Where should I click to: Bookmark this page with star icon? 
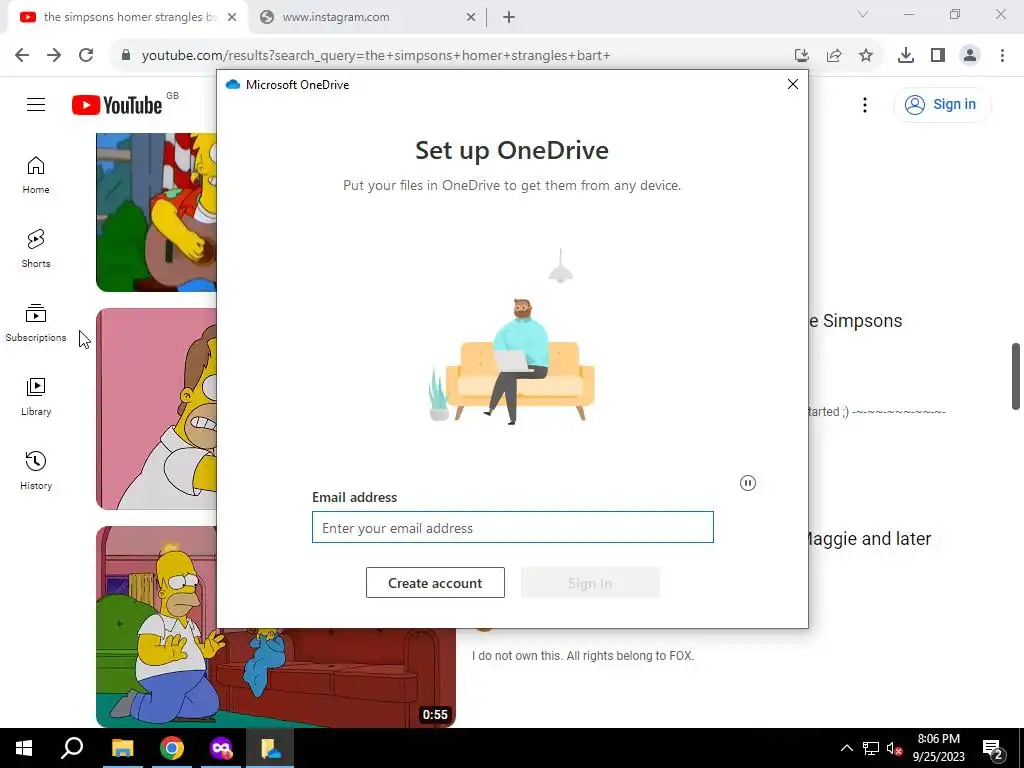866,56
